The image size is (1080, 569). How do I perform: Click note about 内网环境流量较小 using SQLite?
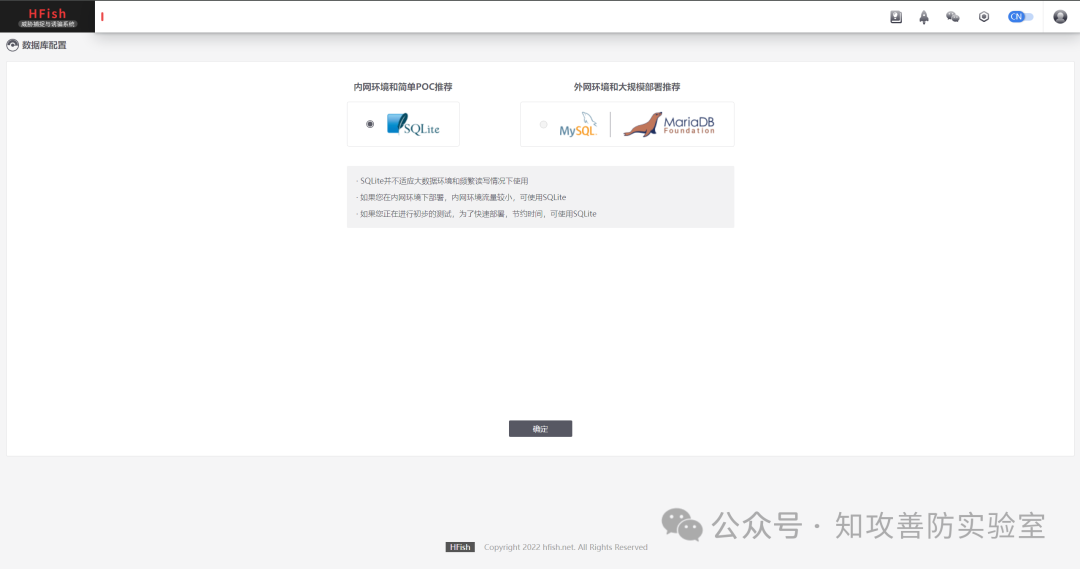pos(461,198)
